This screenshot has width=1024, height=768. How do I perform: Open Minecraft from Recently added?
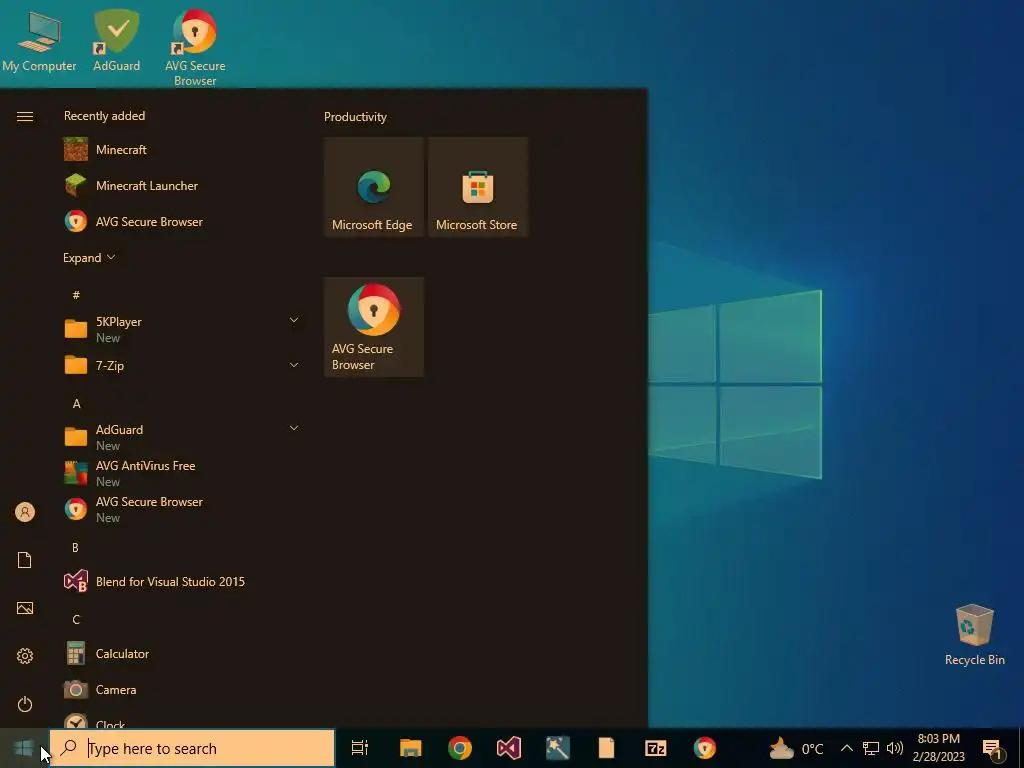pos(180,150)
